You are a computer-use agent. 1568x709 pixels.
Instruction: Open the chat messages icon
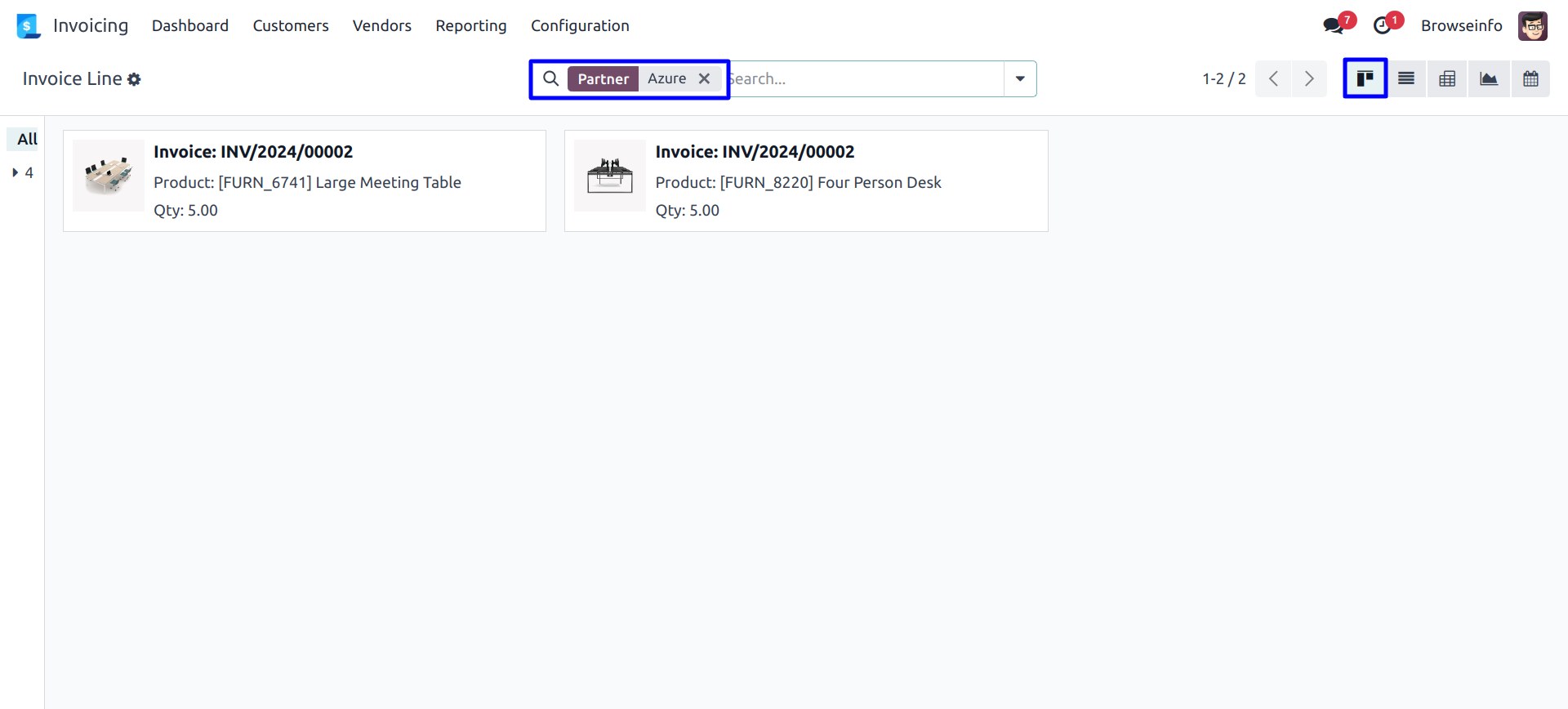[1333, 25]
